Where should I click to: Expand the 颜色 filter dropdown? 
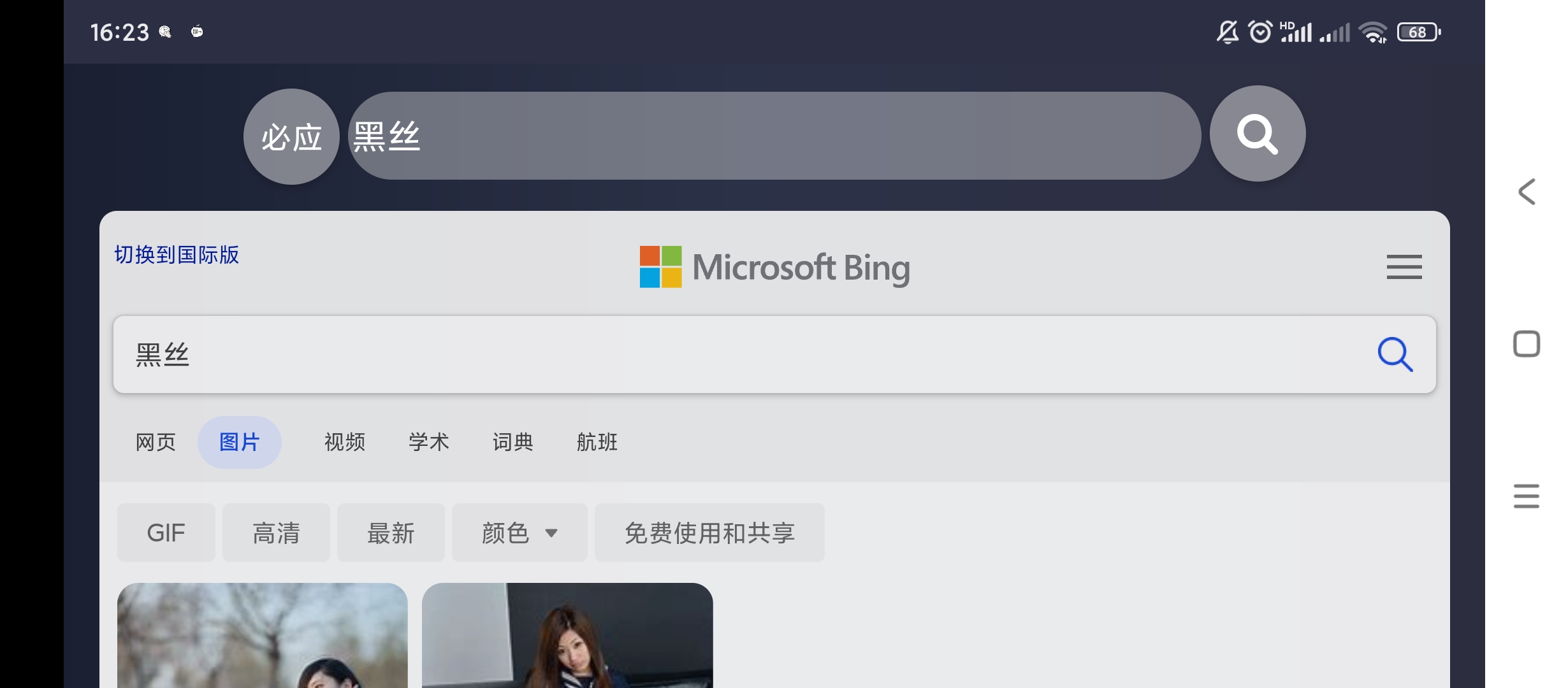[x=519, y=533]
